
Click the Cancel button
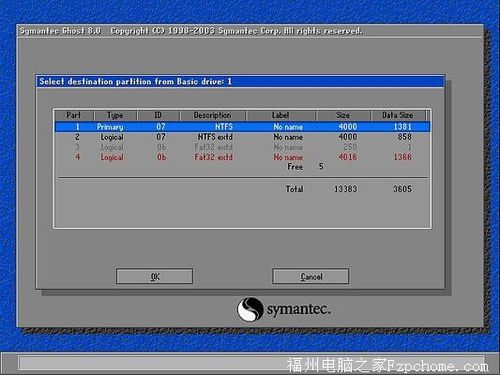(311, 276)
